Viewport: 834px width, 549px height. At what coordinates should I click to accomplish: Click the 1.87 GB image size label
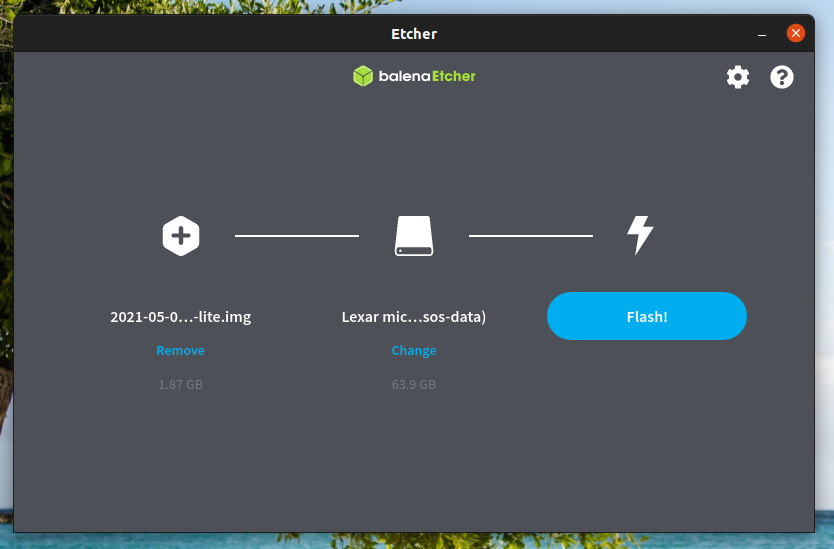pyautogui.click(x=180, y=385)
